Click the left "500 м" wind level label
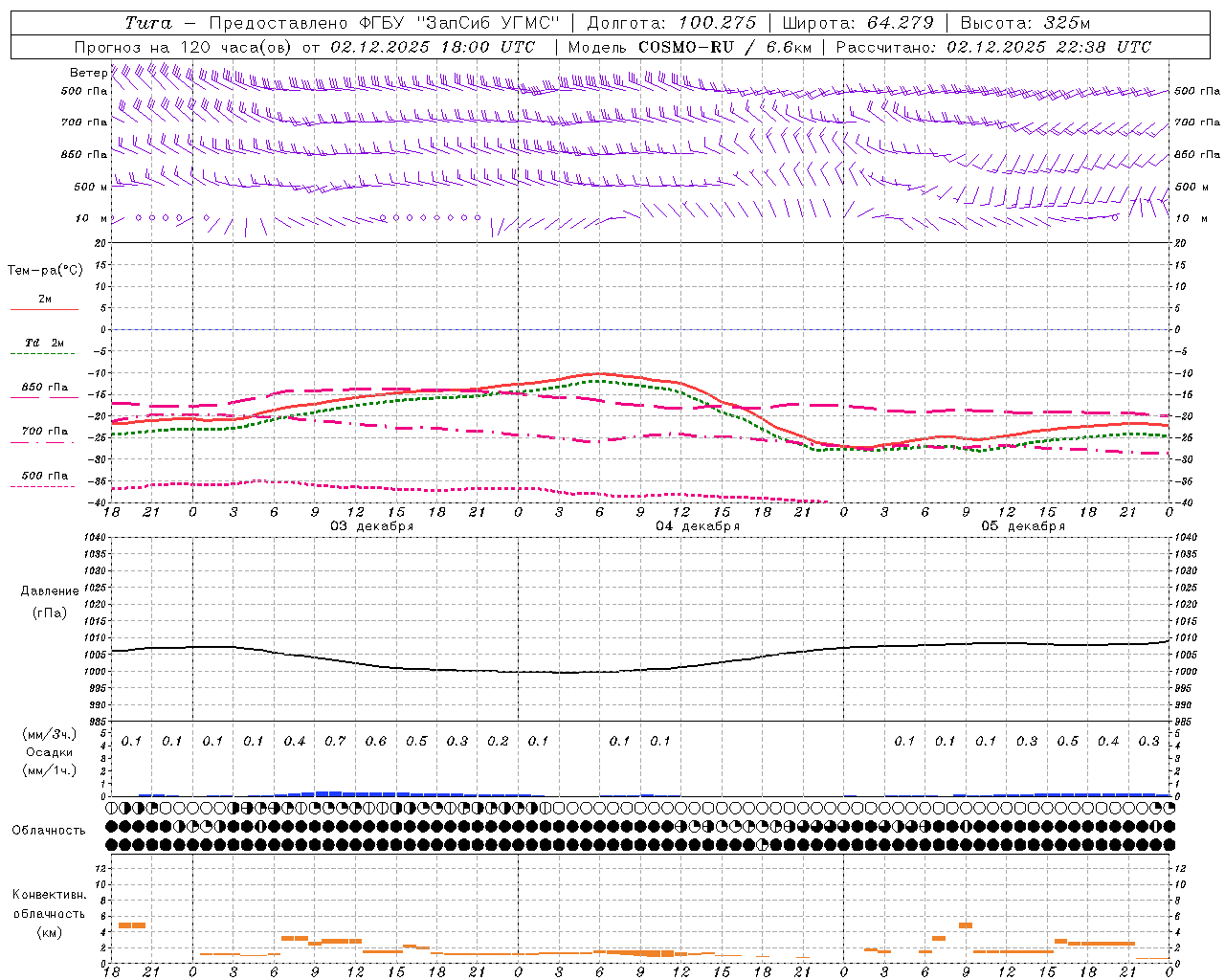The height and width of the screenshot is (980, 1225). pos(91,187)
